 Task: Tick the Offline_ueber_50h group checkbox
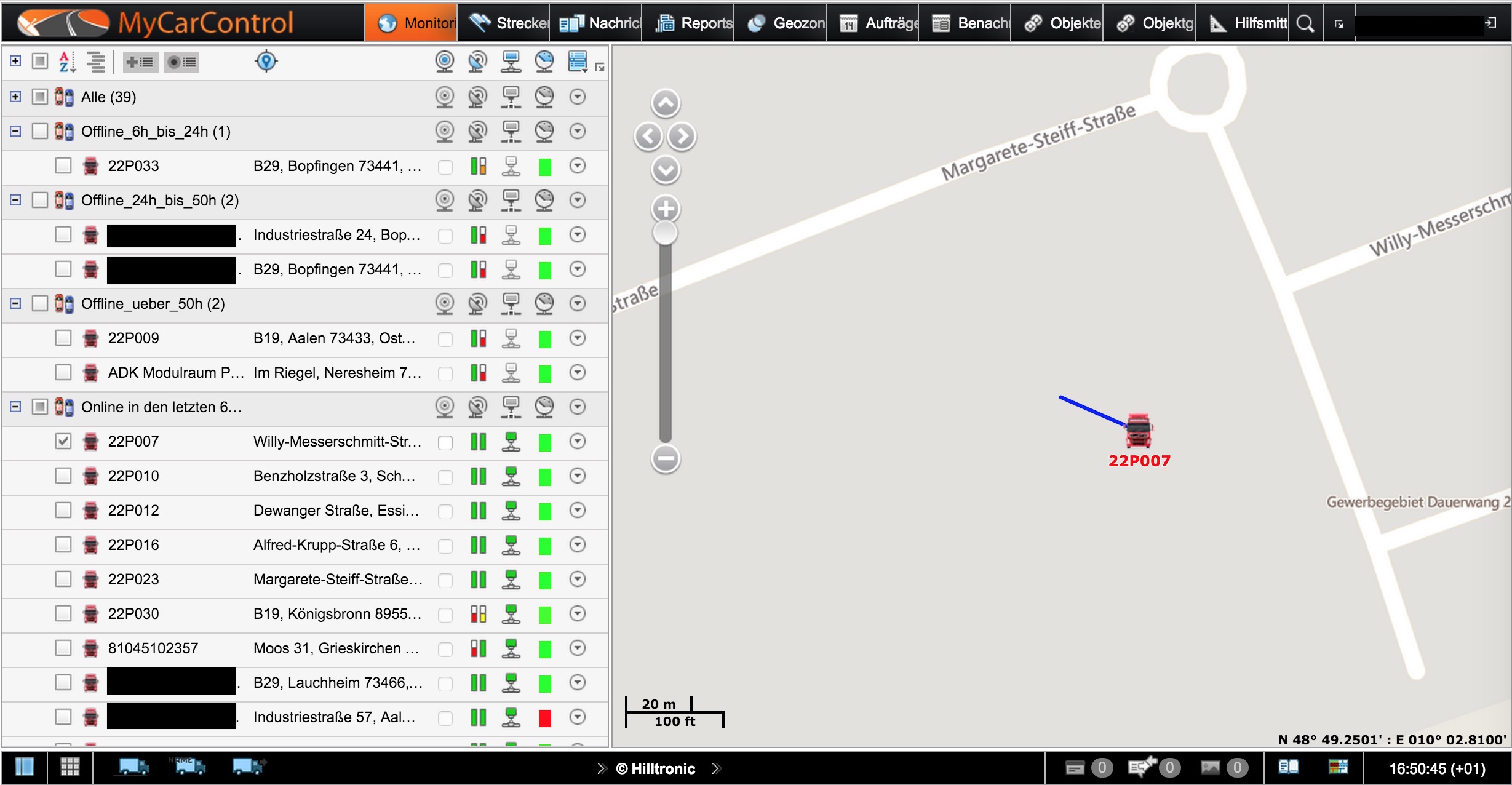pos(40,303)
